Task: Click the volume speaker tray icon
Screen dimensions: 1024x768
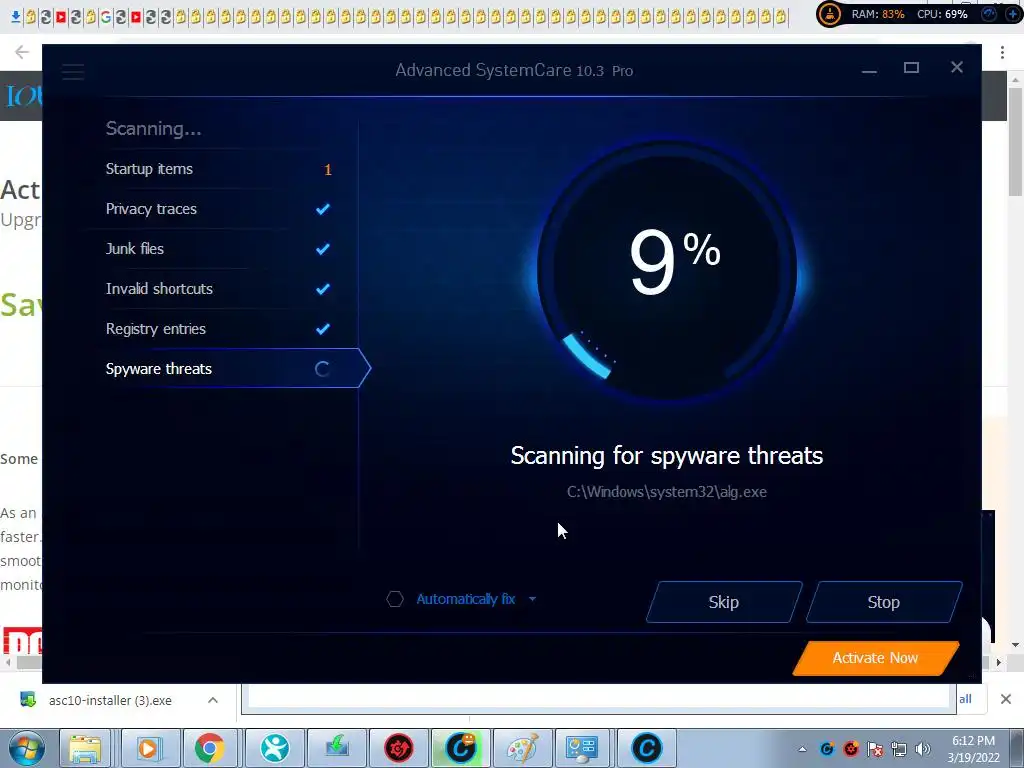Action: pyautogui.click(x=923, y=749)
